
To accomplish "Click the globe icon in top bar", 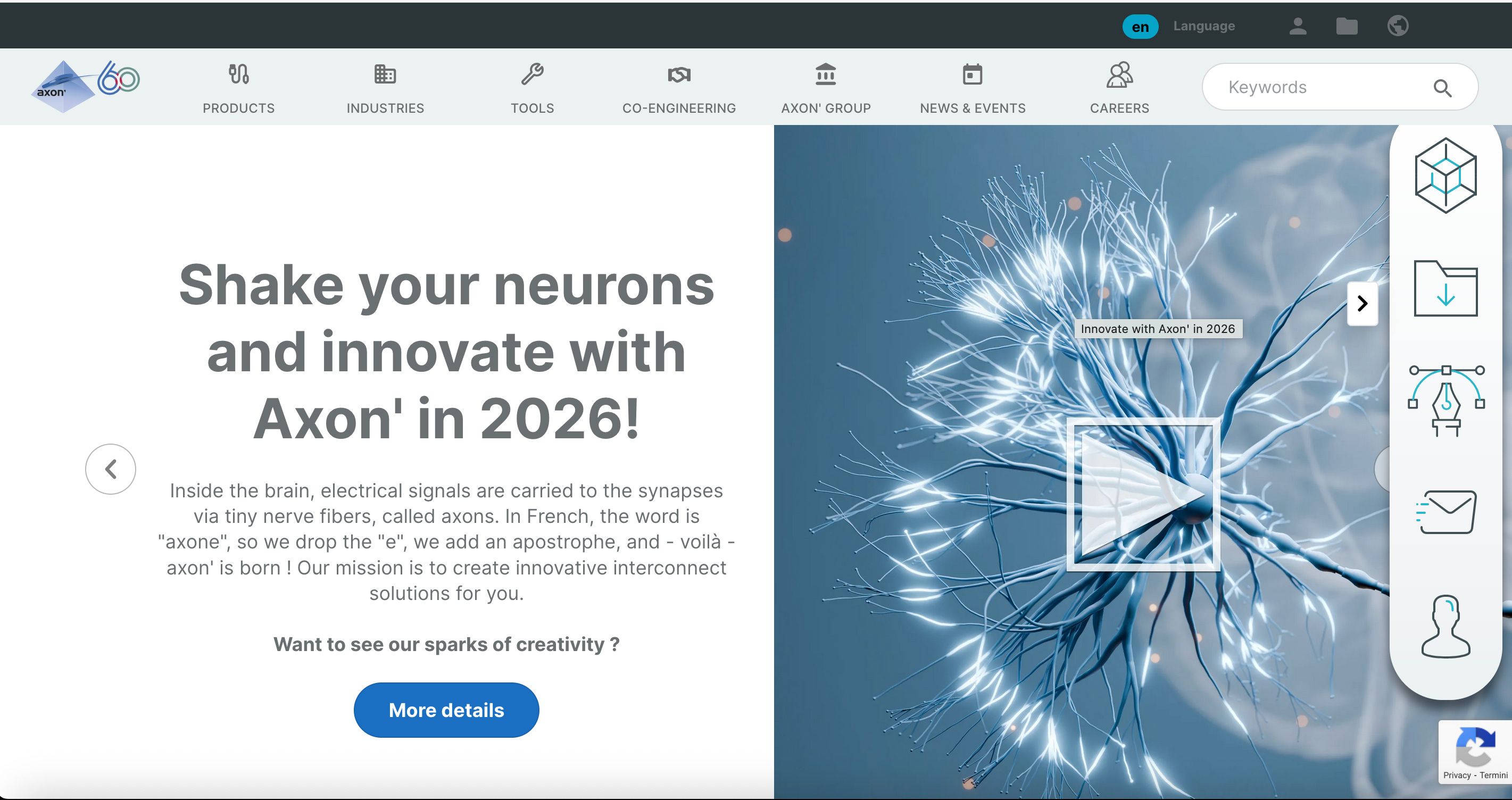I will 1398,26.
